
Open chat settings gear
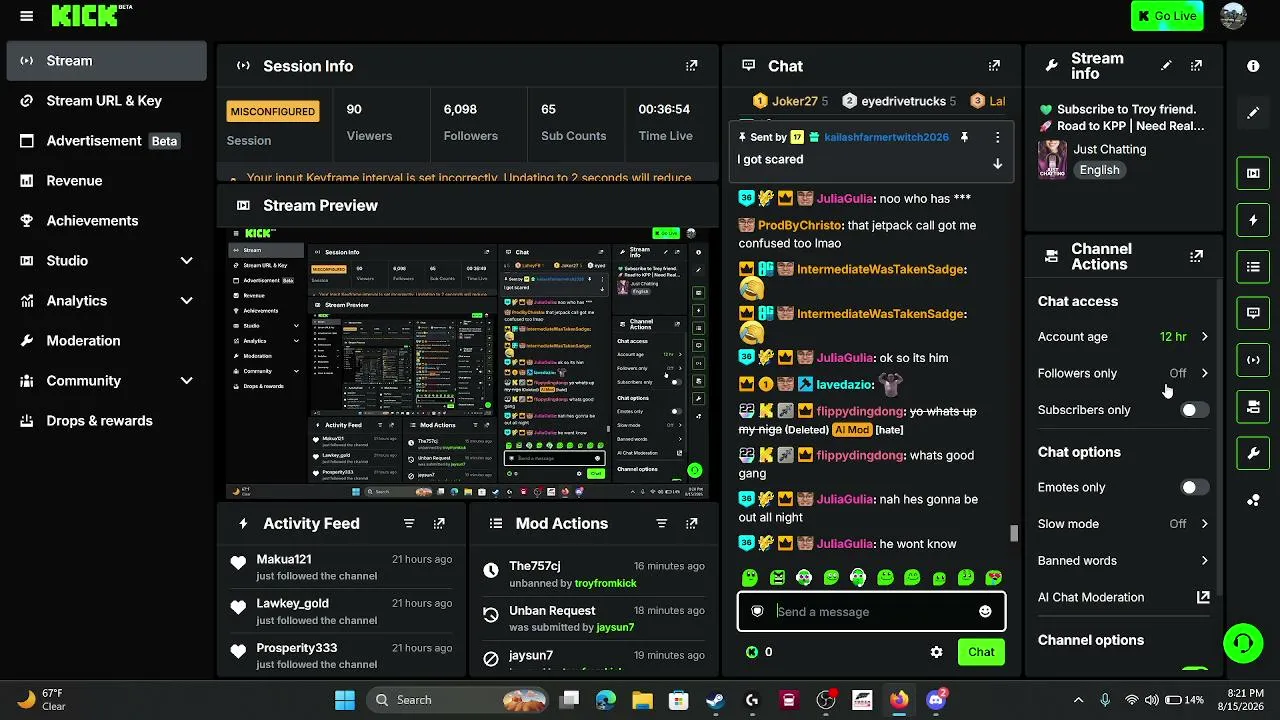coord(936,652)
